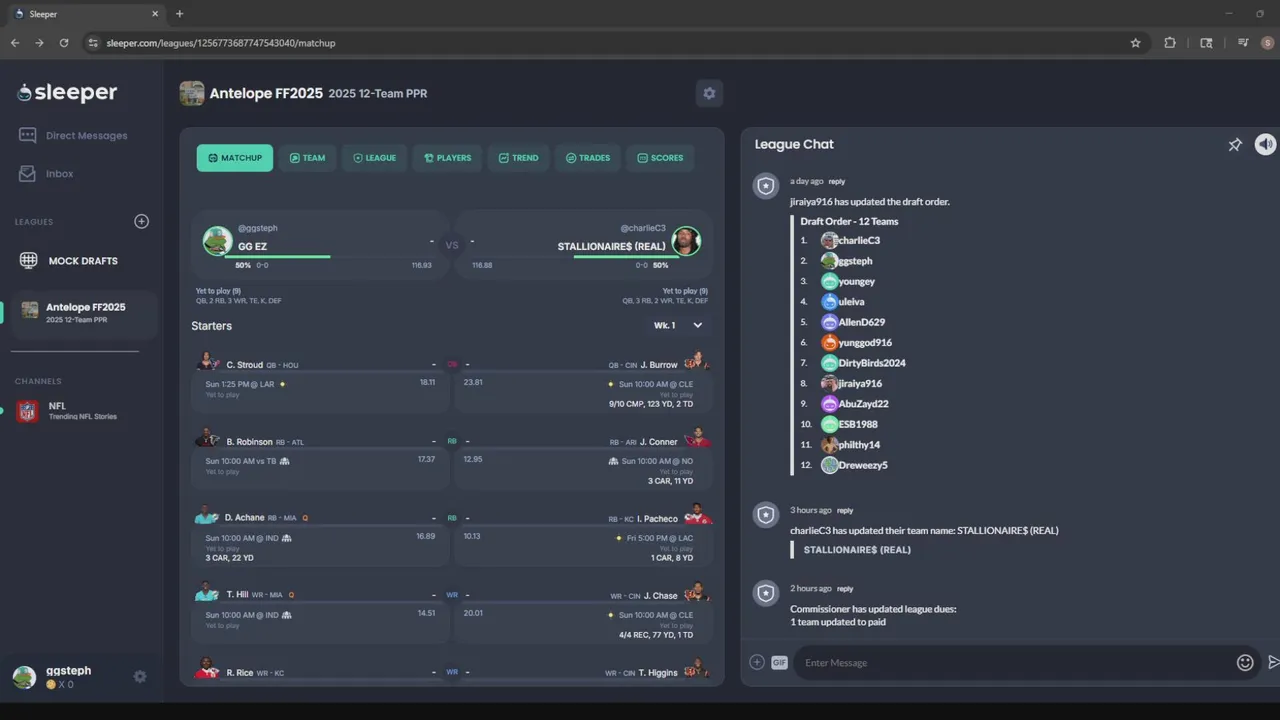Open Inbox
This screenshot has height=720, width=1280.
(46, 174)
